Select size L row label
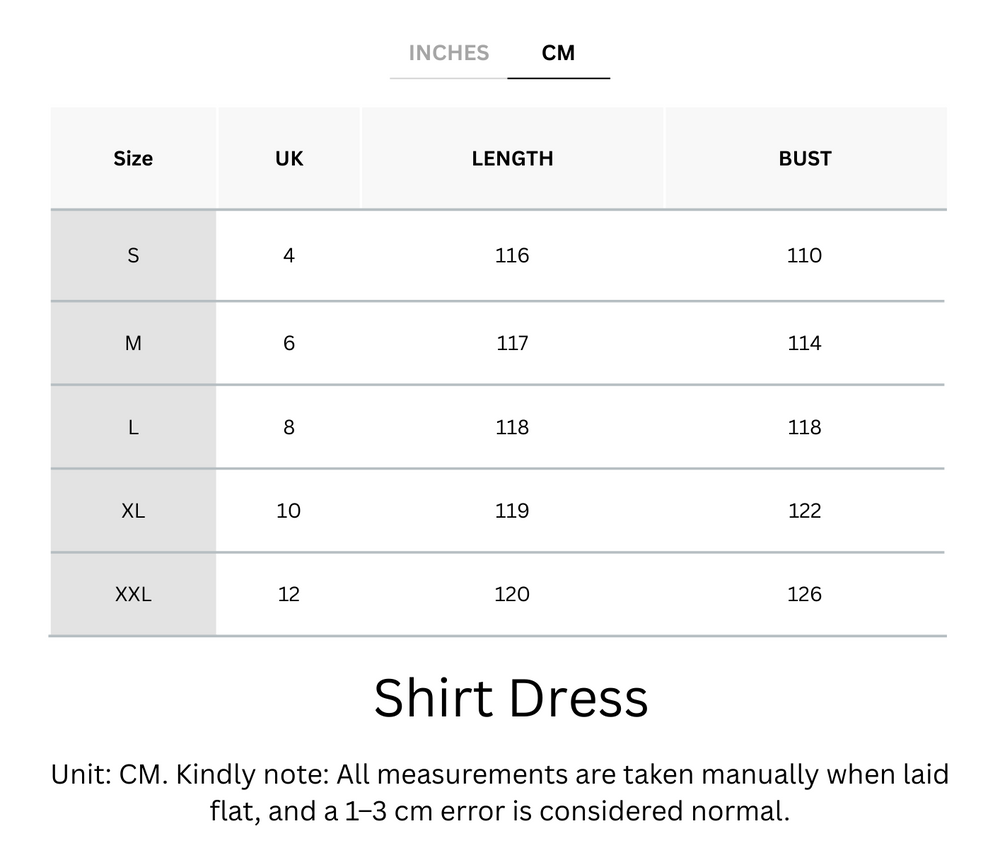Screen dimensions: 1000x860 point(132,426)
